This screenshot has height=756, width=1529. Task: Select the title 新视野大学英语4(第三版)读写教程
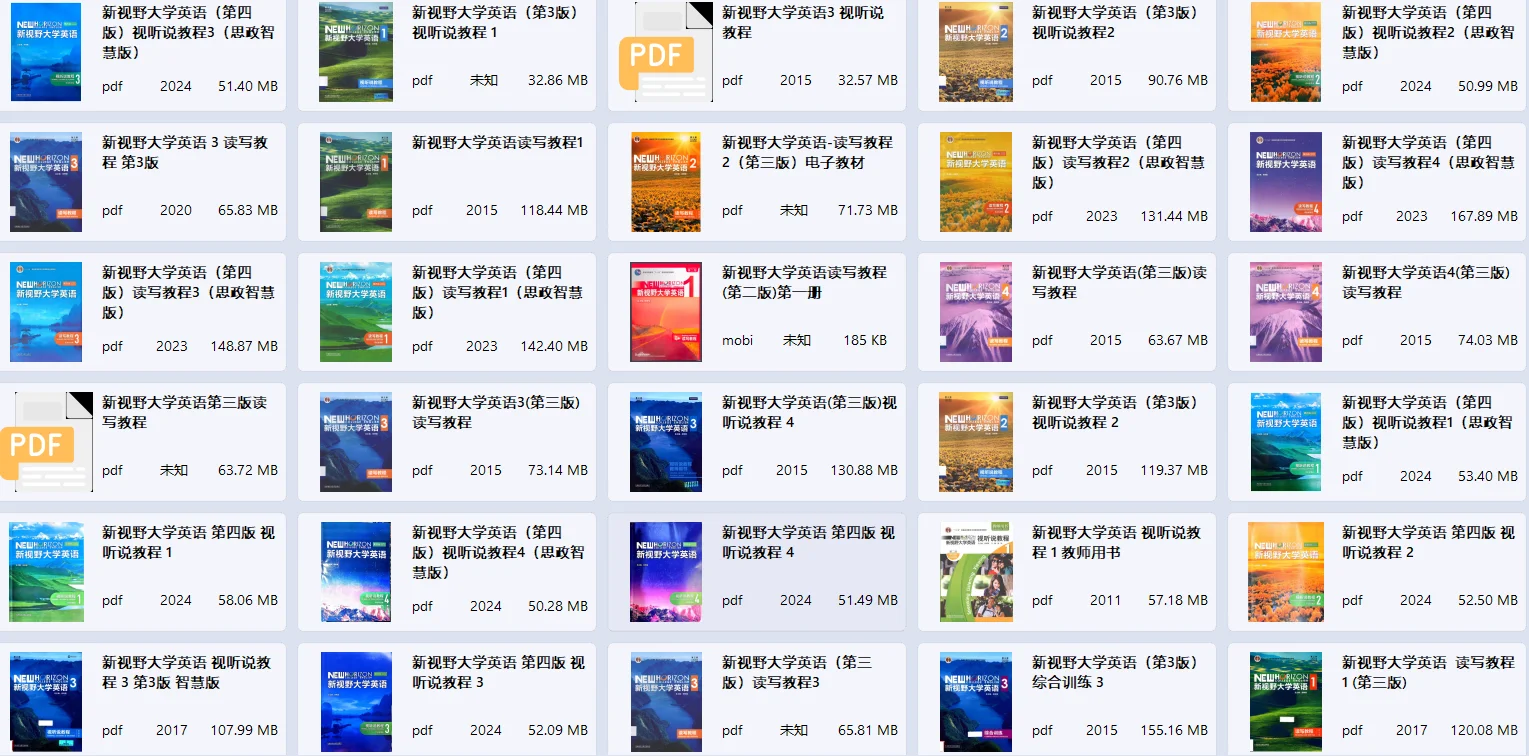point(1426,282)
